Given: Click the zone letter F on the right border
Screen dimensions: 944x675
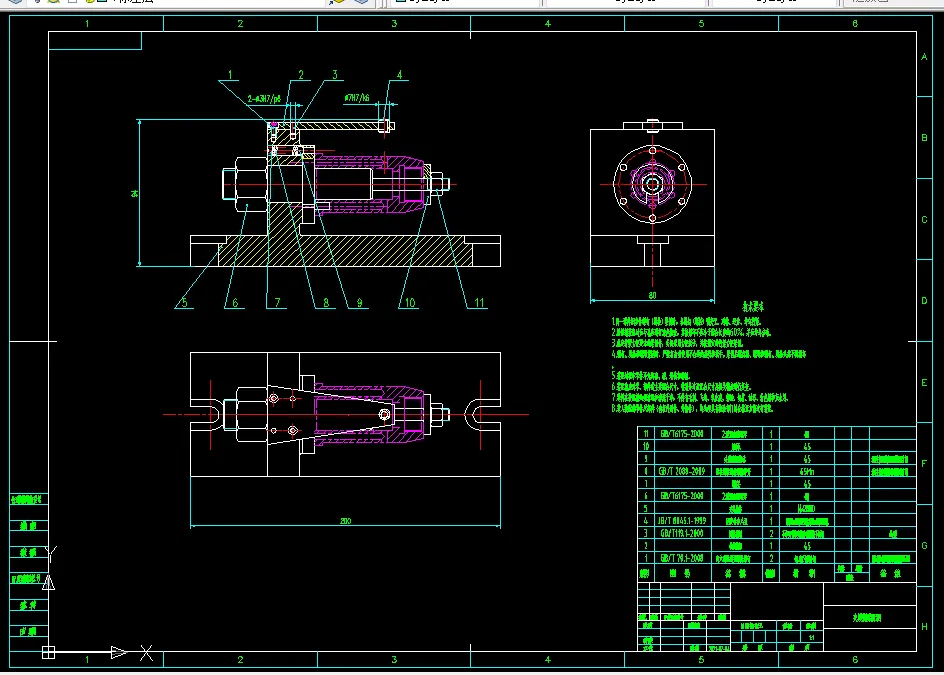Looking at the screenshot, I should point(924,464).
